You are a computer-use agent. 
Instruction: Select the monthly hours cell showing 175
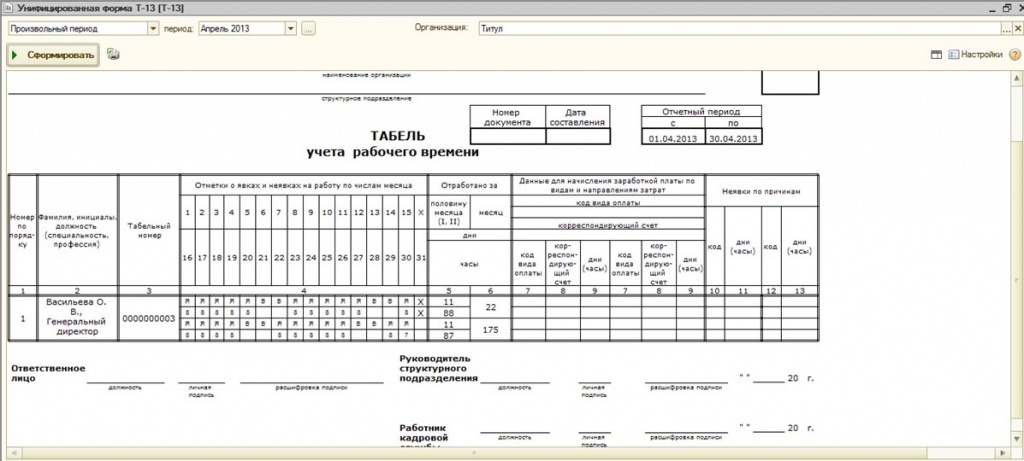[x=490, y=330]
